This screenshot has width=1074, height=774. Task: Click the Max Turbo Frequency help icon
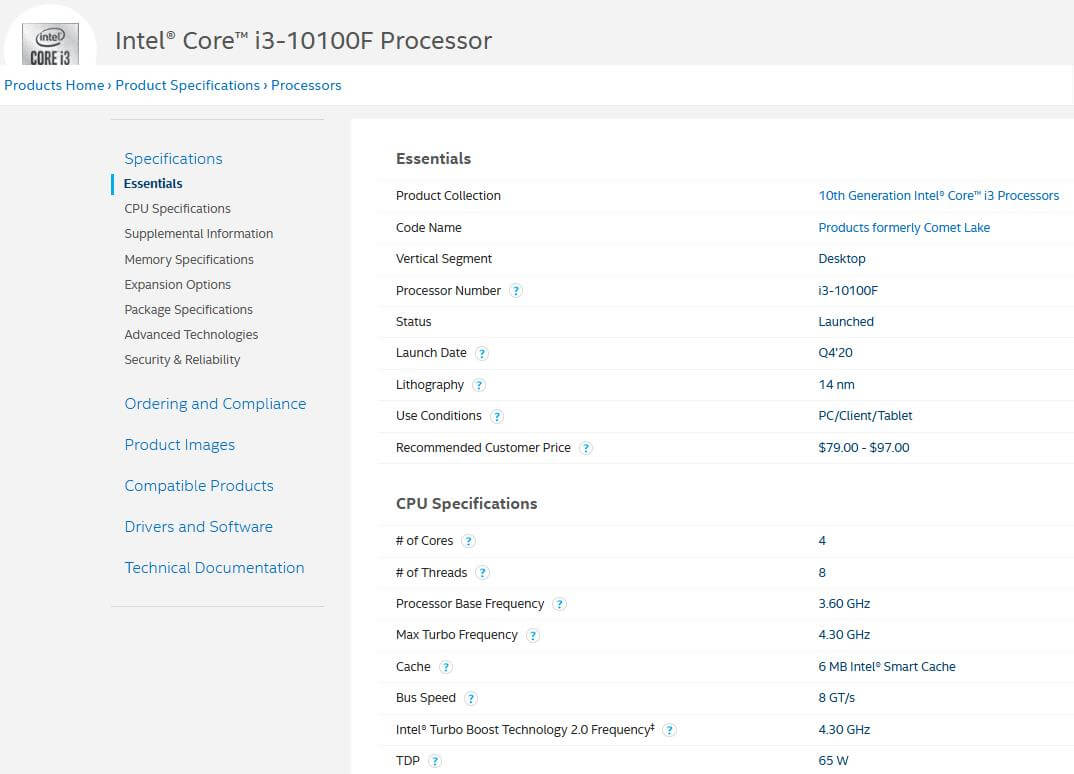[533, 635]
